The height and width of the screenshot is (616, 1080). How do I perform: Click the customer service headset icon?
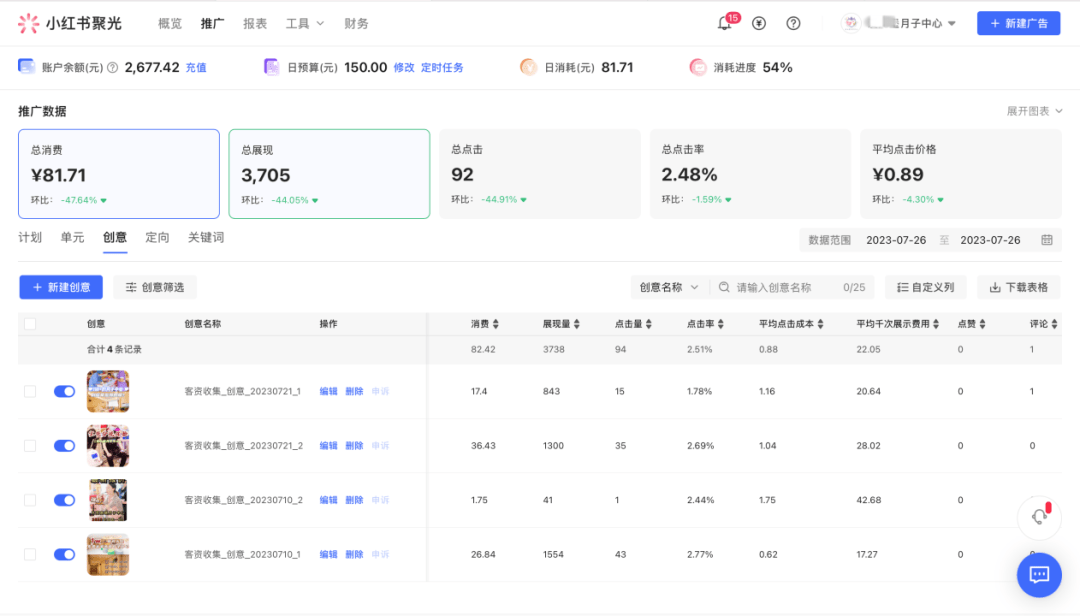coord(1039,517)
